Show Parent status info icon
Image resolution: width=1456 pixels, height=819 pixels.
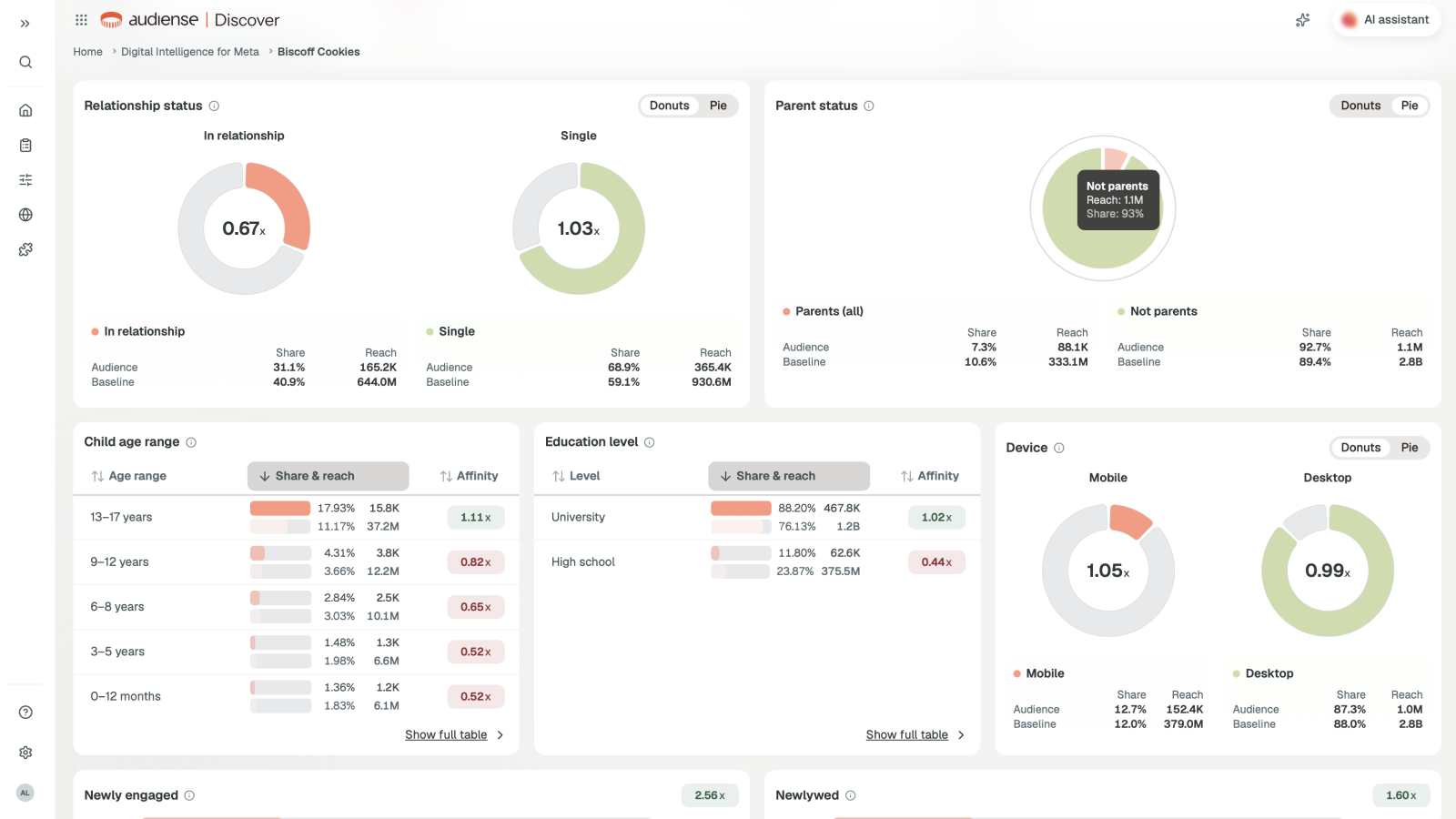(x=869, y=106)
